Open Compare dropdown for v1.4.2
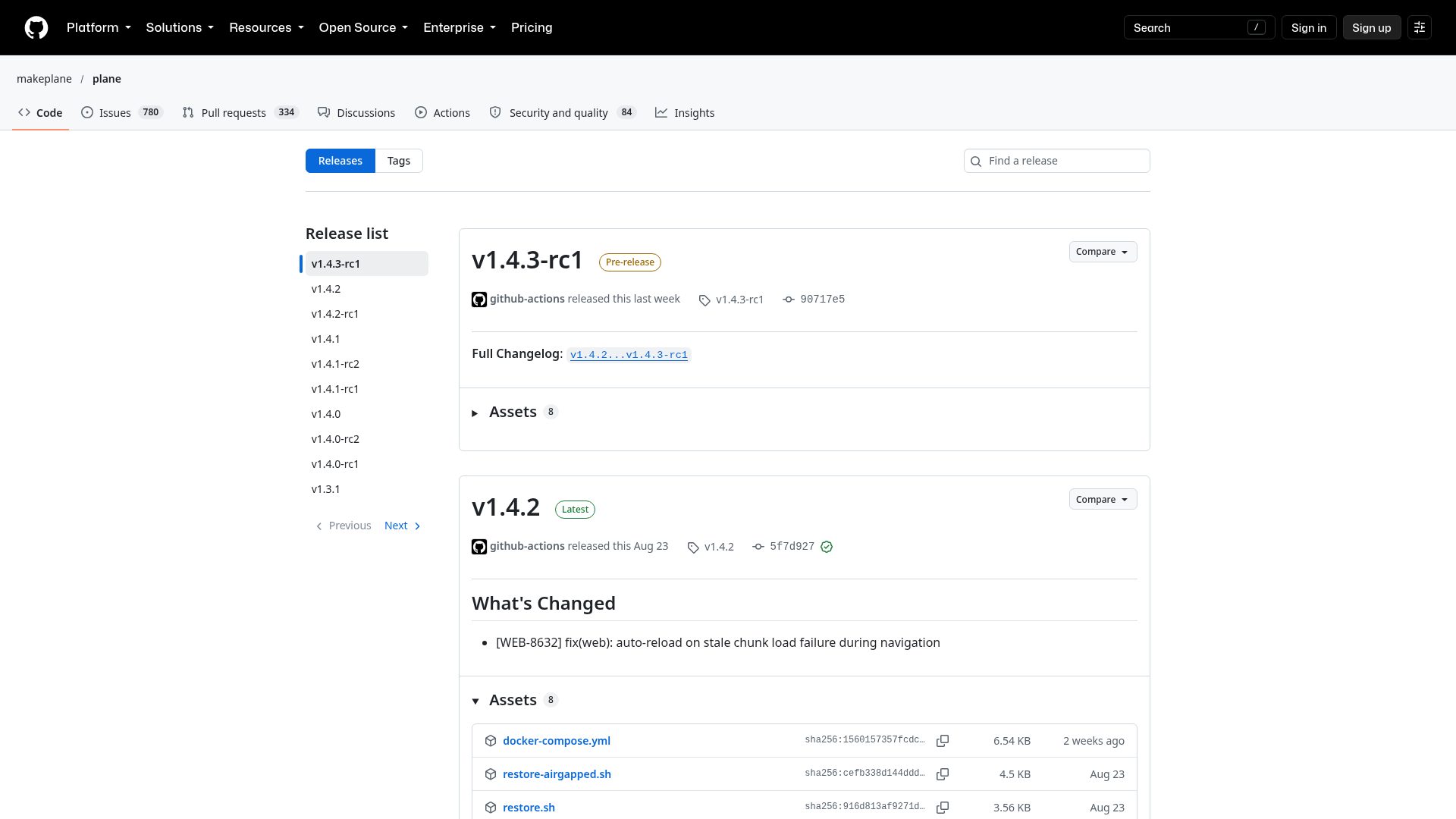Viewport: 1456px width, 819px height. coord(1103,500)
